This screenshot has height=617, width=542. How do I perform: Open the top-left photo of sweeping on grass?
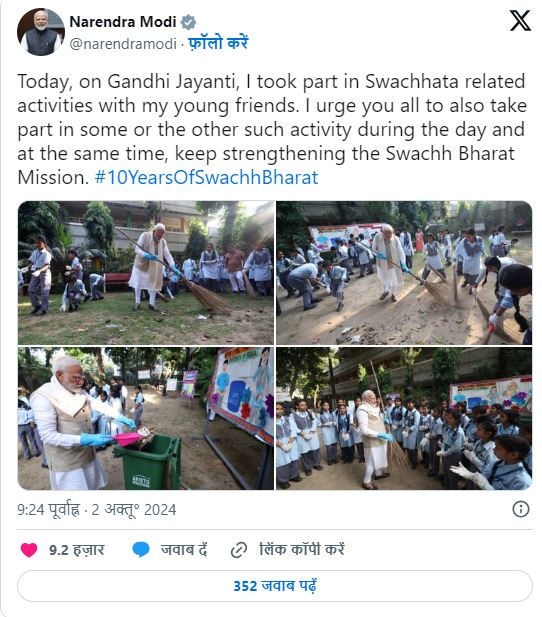146,273
